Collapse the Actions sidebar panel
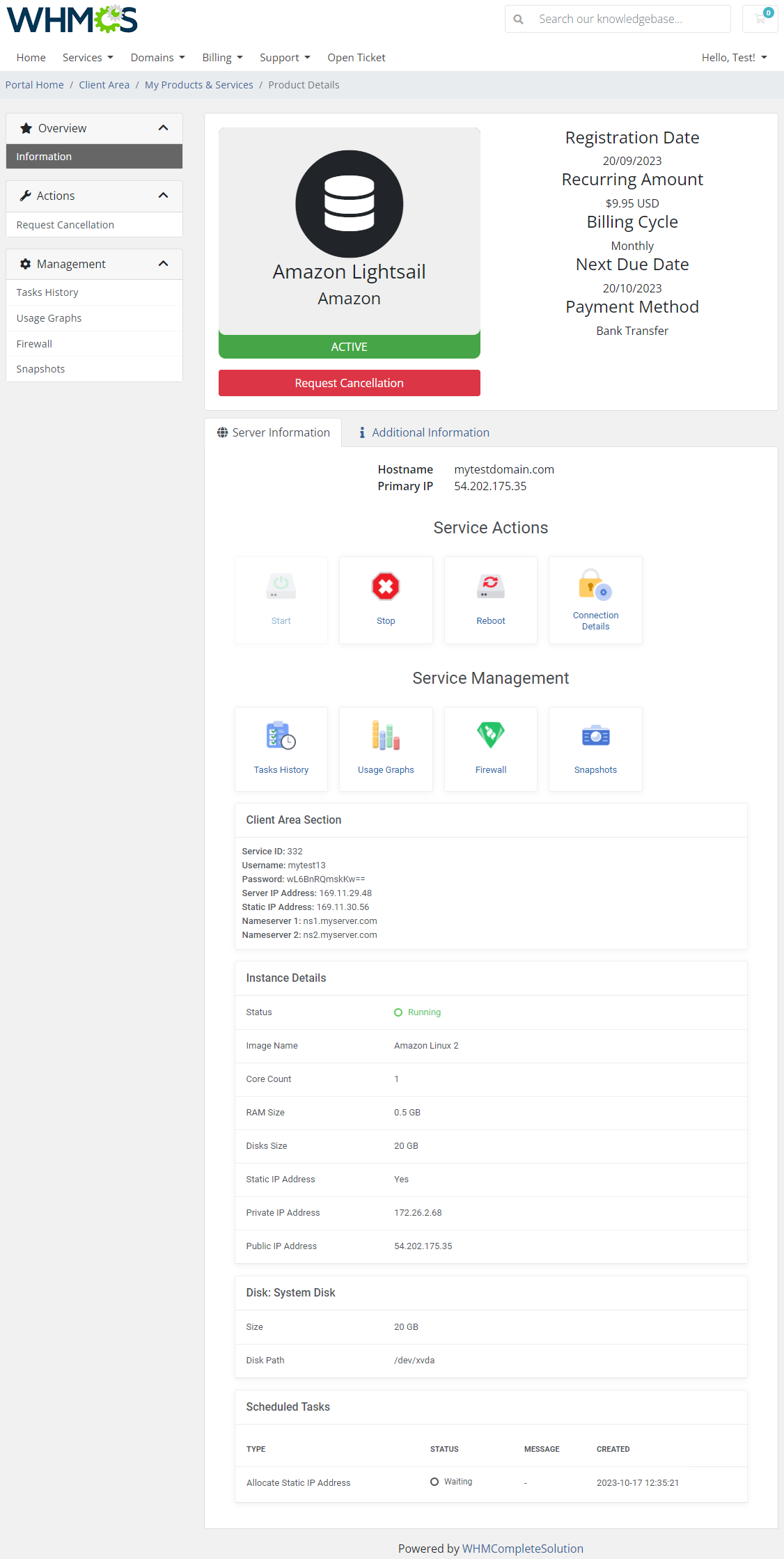 (x=163, y=196)
